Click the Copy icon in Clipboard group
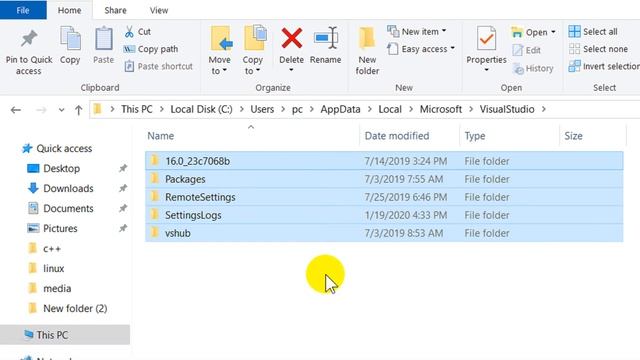 point(70,38)
